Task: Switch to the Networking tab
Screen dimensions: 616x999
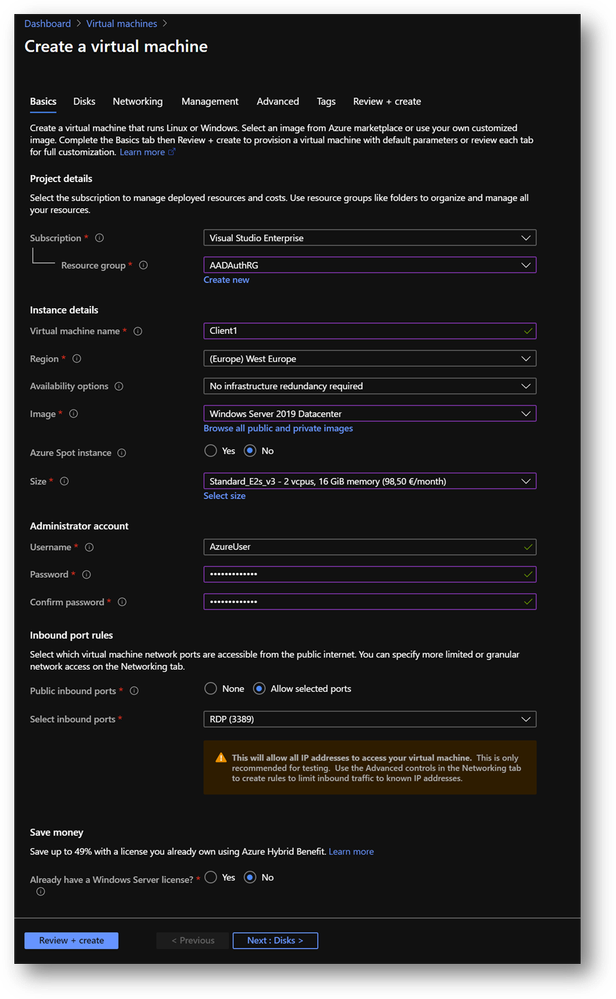Action: click(x=138, y=101)
